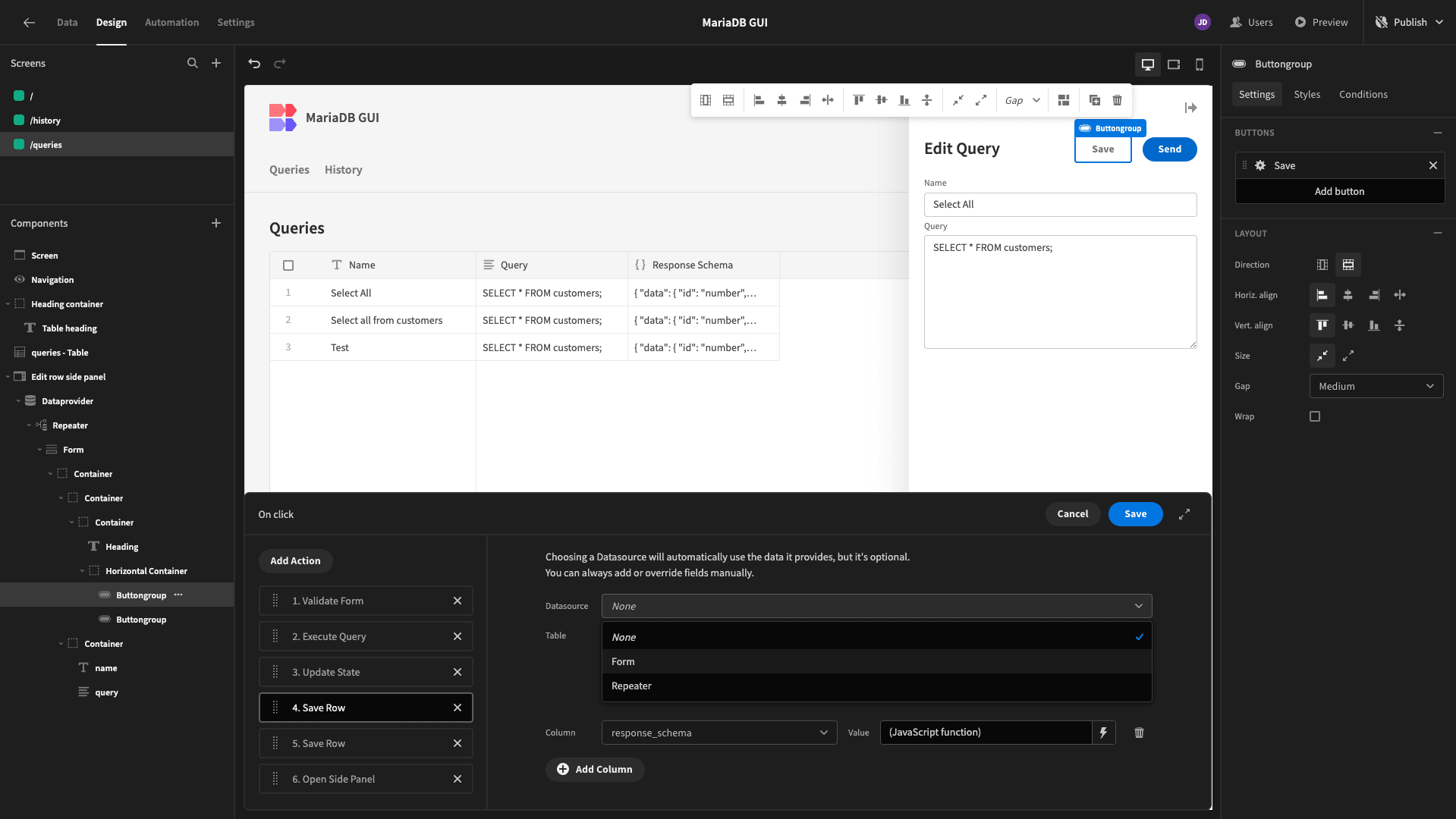Check the table select-all checkbox
This screenshot has width=1456, height=819.
(x=288, y=265)
